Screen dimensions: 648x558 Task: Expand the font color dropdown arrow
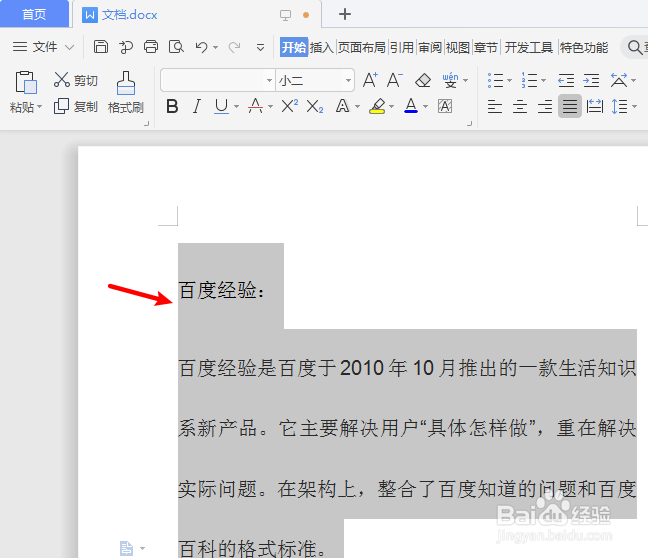425,107
